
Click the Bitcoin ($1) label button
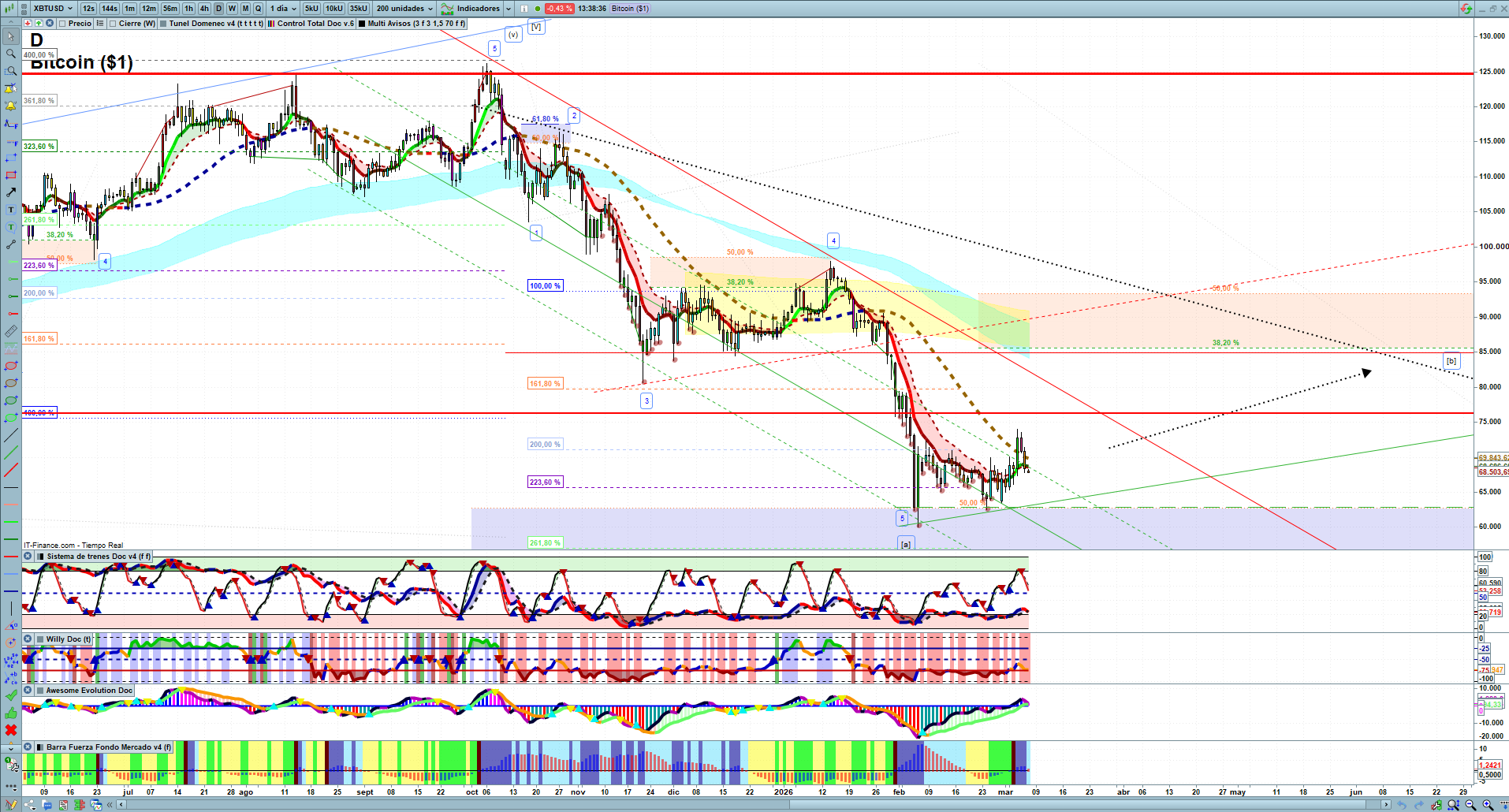point(630,9)
